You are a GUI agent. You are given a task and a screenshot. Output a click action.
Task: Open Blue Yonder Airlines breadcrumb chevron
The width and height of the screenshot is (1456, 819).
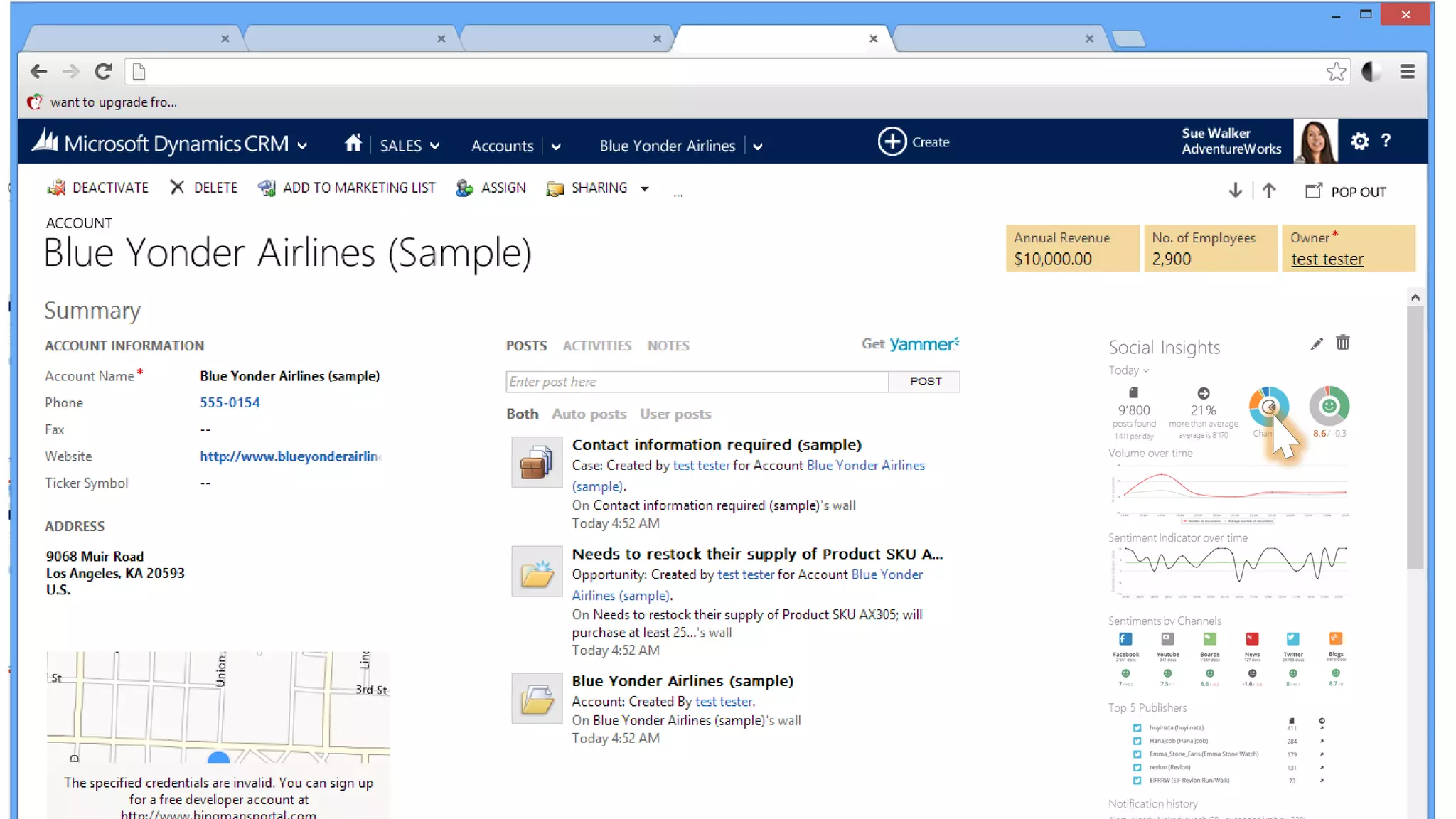pos(758,146)
